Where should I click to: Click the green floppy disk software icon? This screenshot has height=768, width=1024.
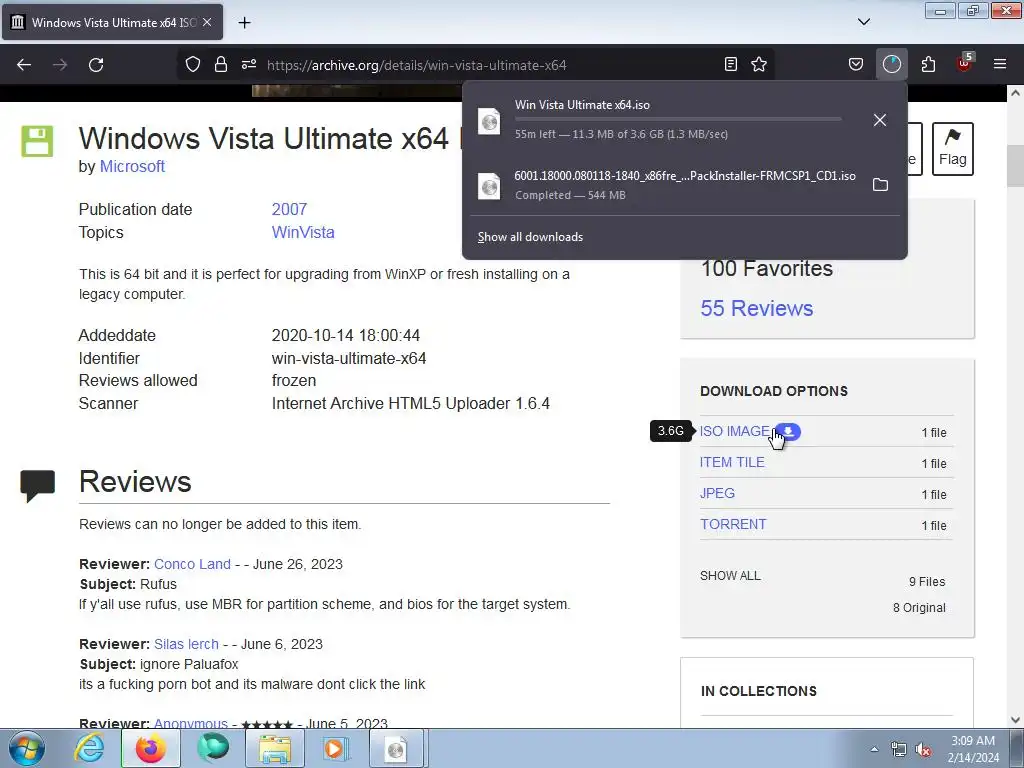(37, 141)
